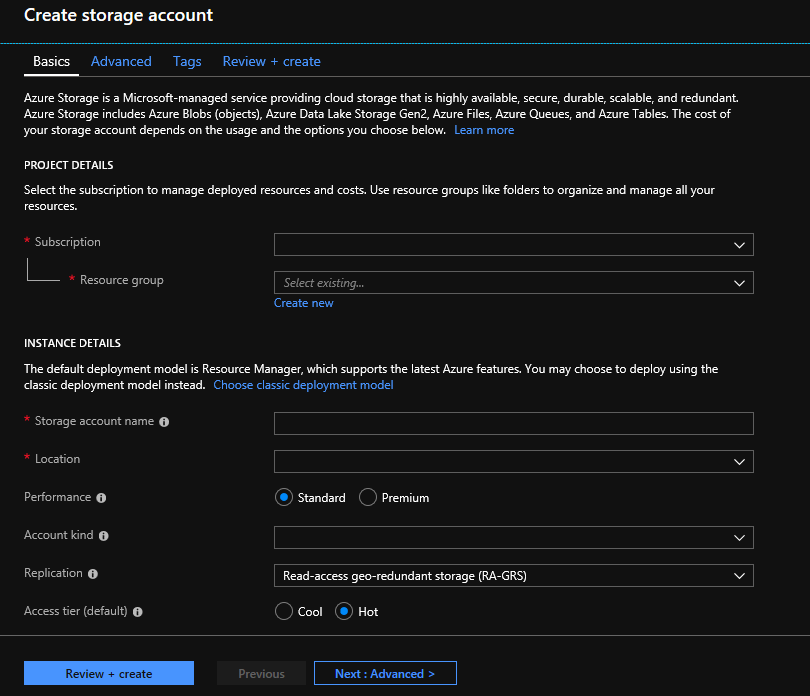Go to the Review + create tab
Screen dimensions: 810x696
pyautogui.click(x=271, y=61)
